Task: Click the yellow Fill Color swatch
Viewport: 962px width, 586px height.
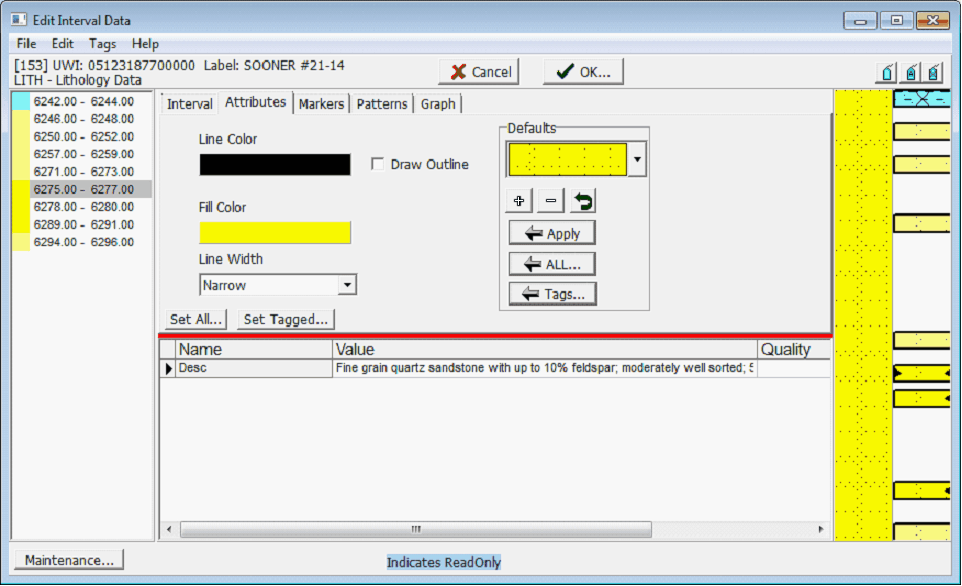Action: (275, 233)
